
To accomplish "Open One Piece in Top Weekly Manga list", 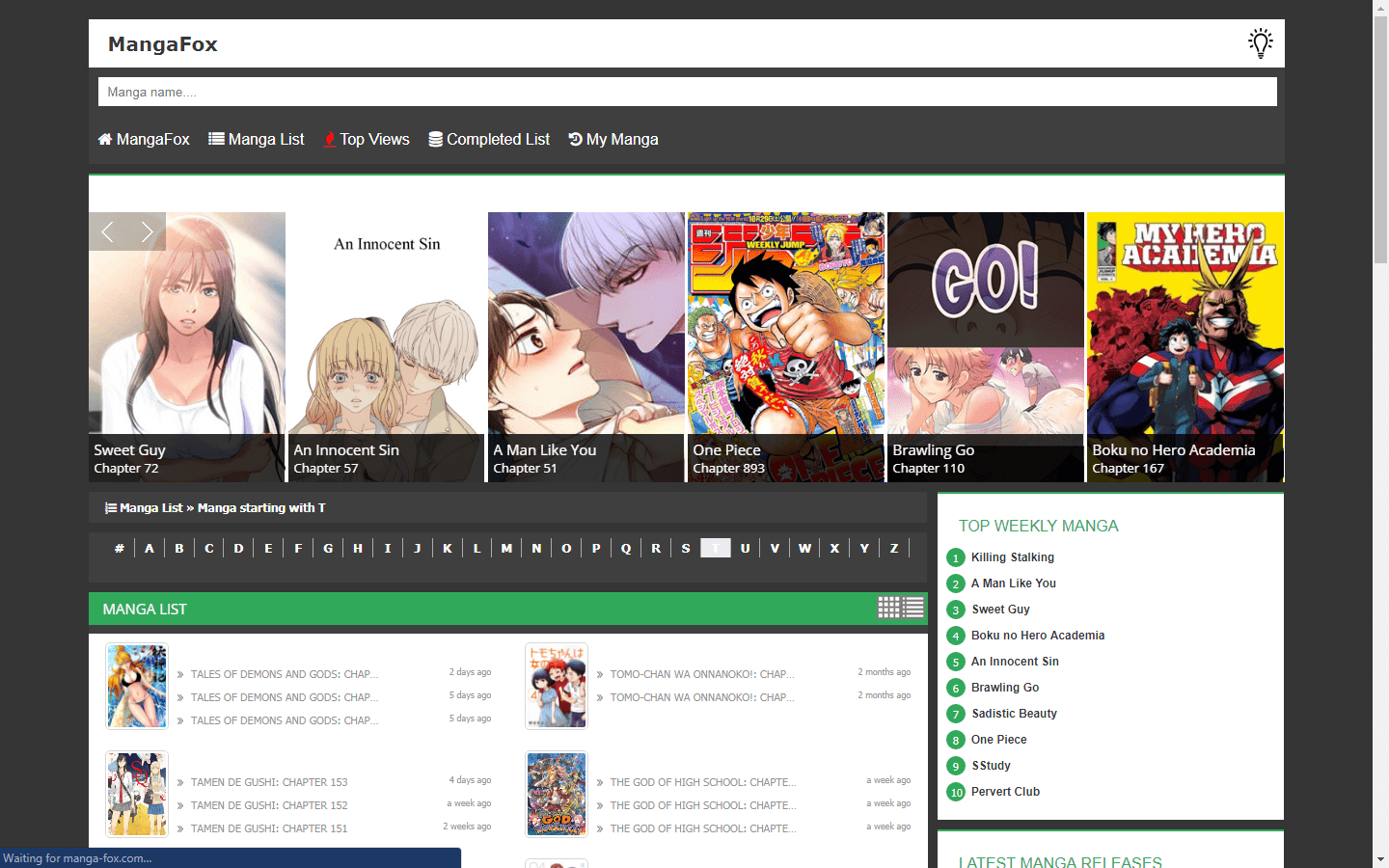I will (x=998, y=739).
